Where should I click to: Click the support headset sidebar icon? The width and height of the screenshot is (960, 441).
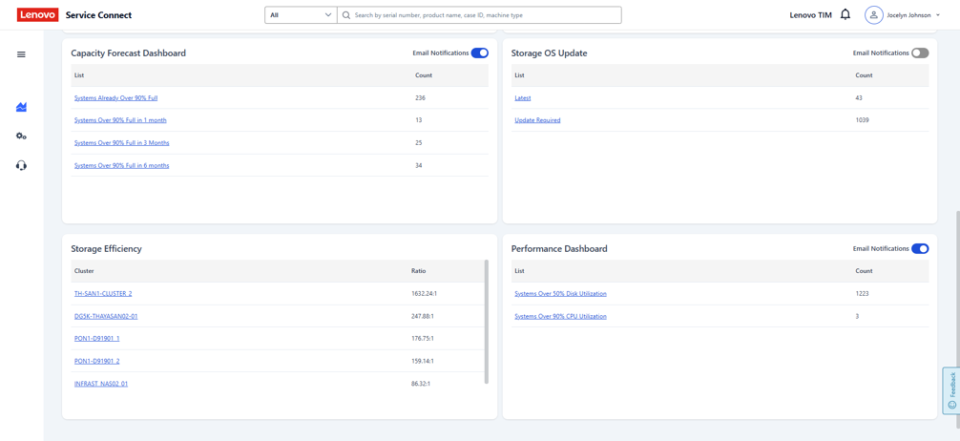(x=21, y=165)
